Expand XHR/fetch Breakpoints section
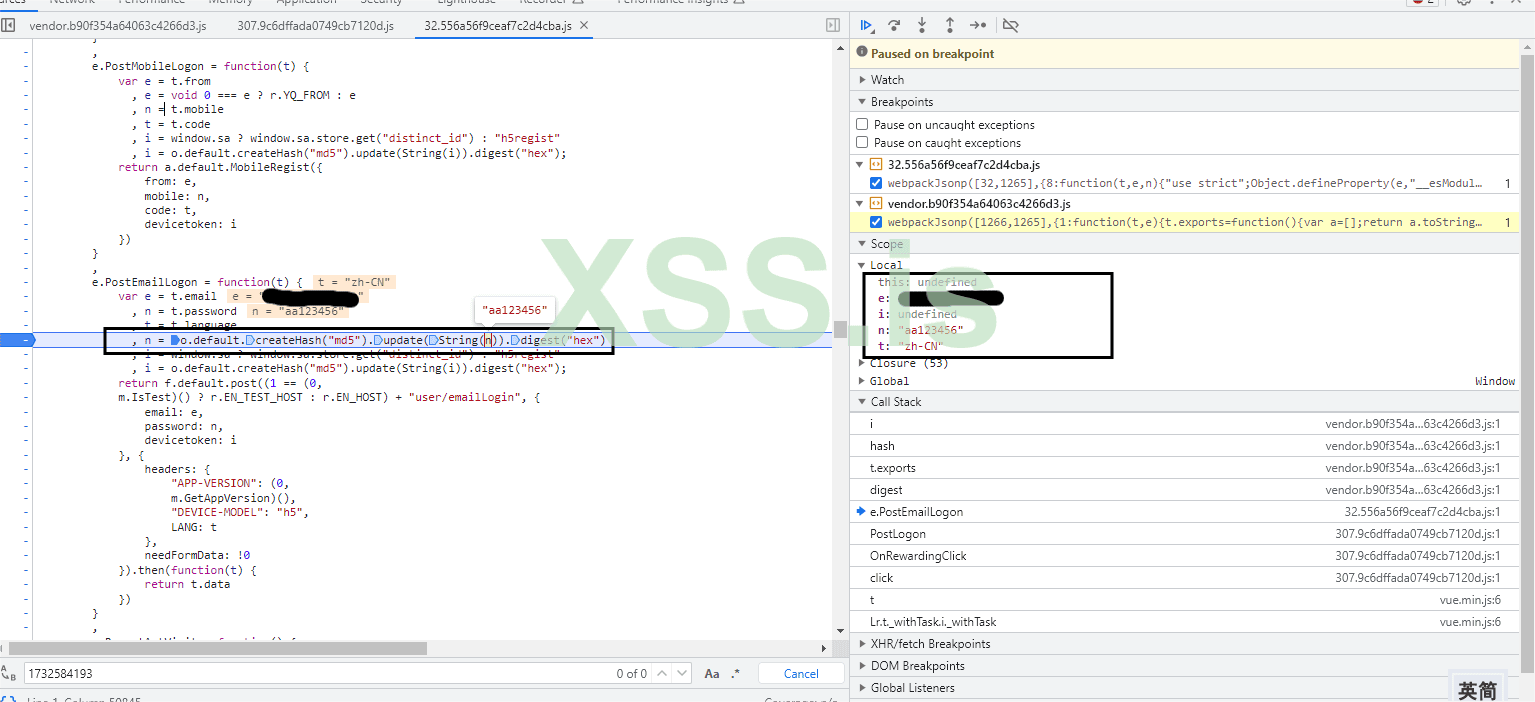The image size is (1535, 702). (862, 644)
